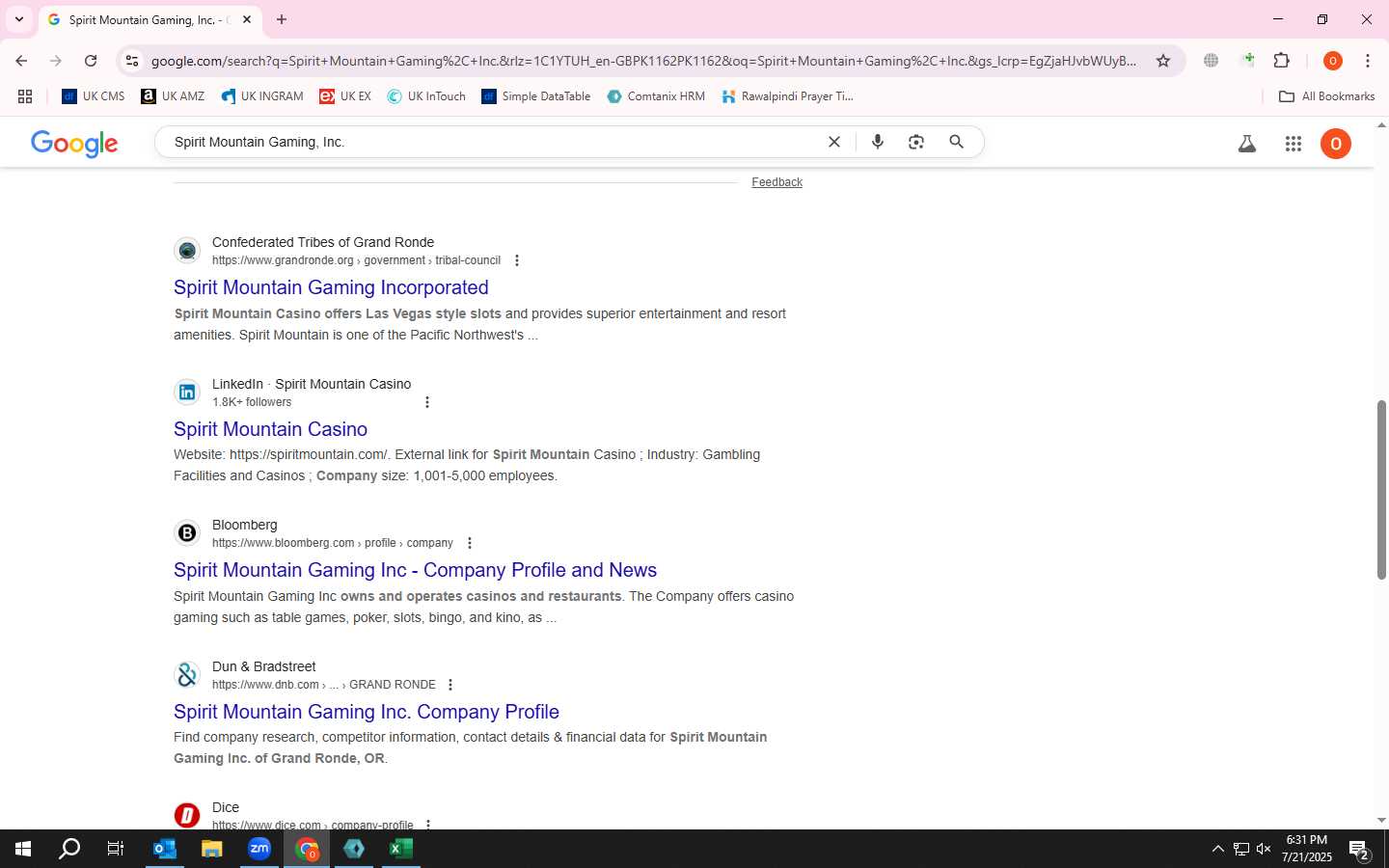Open Simple DataTable bookmark
1389x868 pixels.
[x=536, y=96]
